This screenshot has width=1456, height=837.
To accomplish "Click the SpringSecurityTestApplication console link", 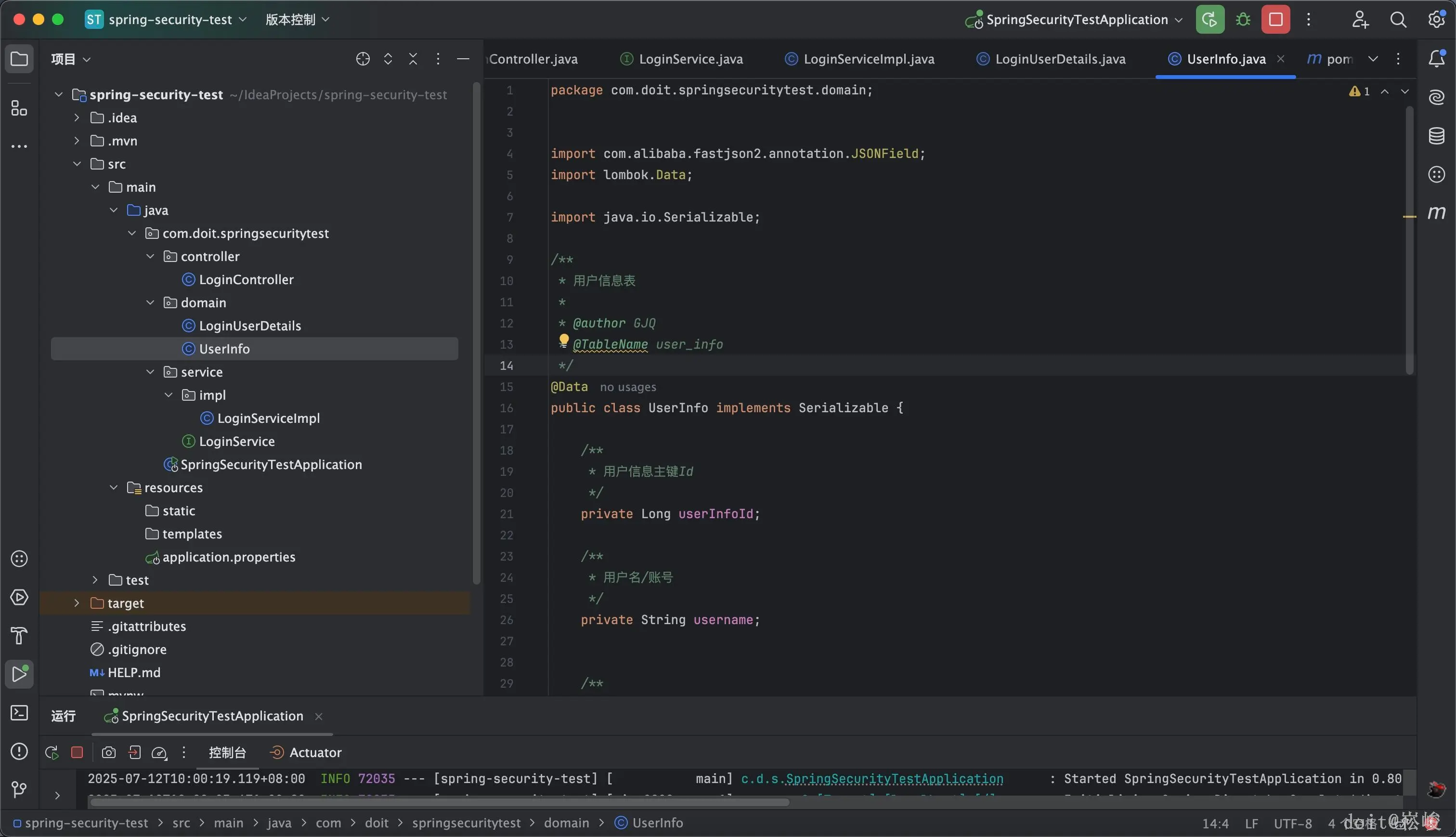I will (x=894, y=778).
